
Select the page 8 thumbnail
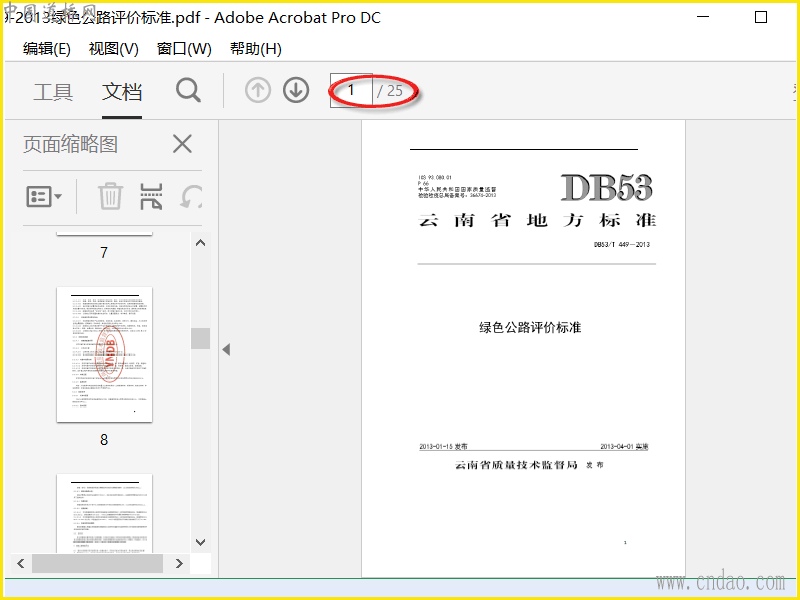104,355
